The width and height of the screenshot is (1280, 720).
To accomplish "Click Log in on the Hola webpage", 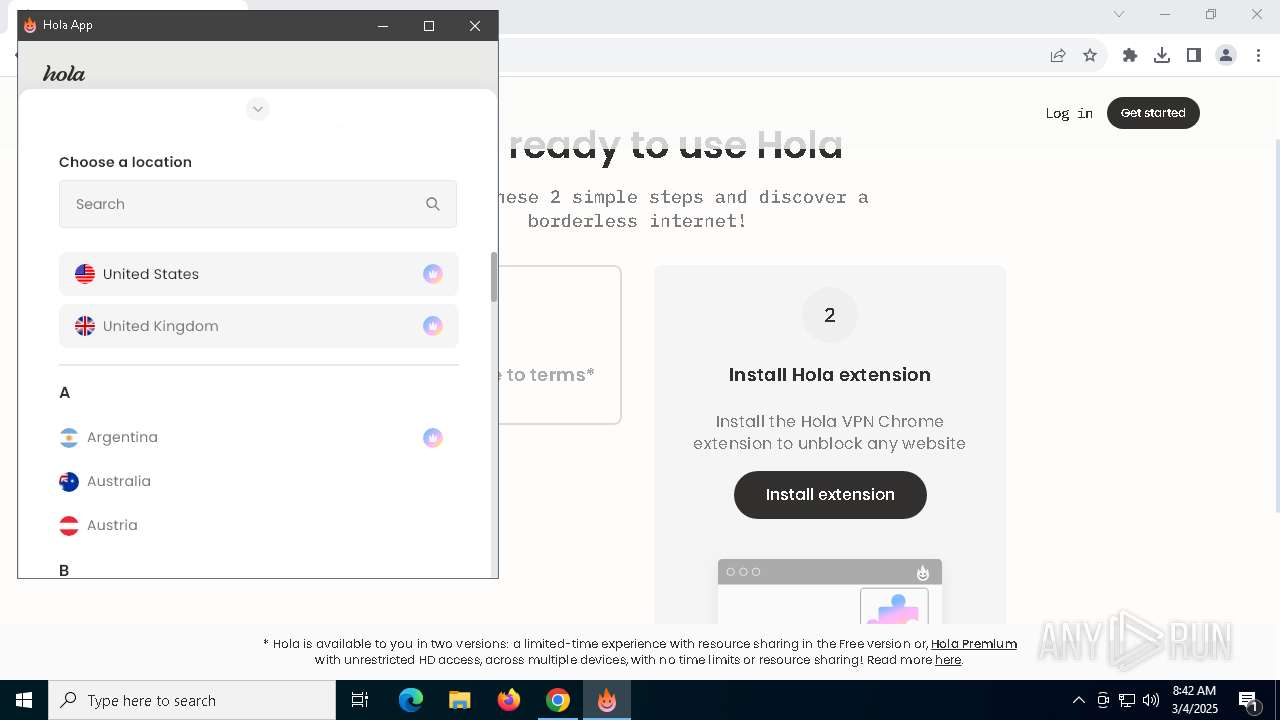I will pos(1069,113).
